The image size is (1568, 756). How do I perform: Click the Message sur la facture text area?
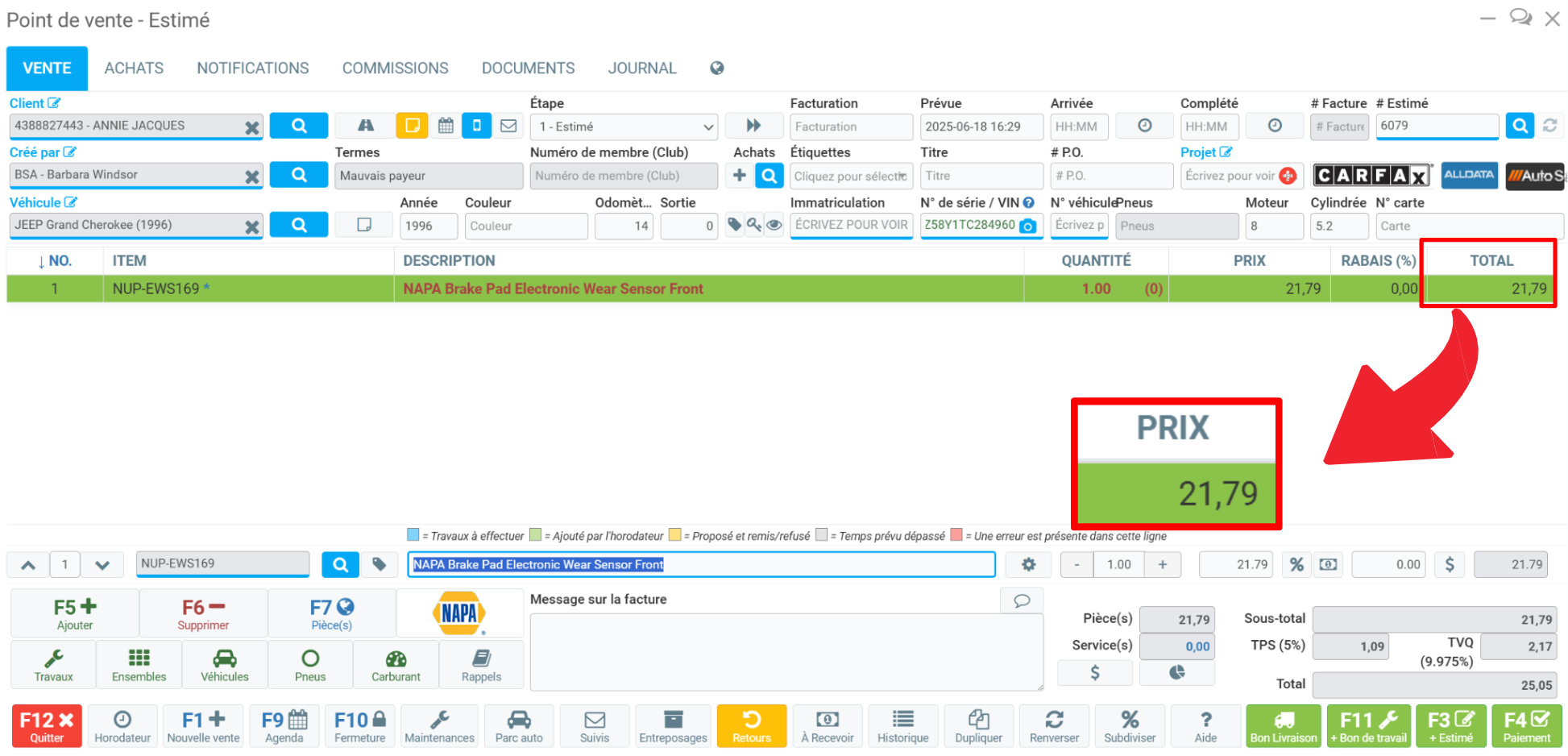click(786, 651)
